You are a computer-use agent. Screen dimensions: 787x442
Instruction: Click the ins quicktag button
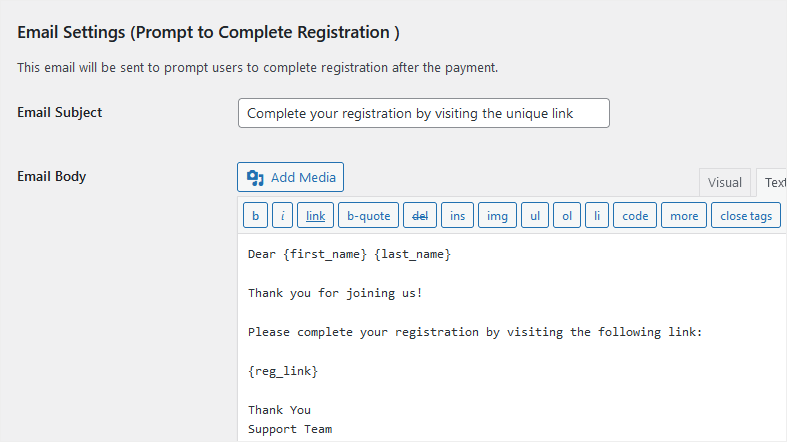(457, 215)
